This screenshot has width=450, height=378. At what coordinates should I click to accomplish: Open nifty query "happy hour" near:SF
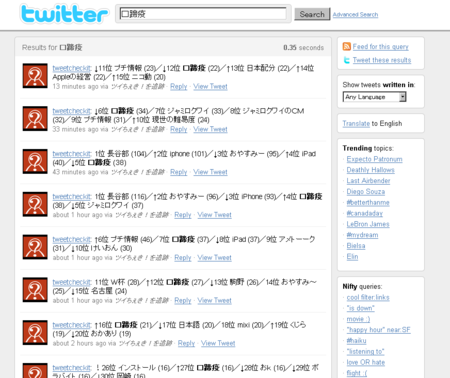tap(379, 330)
